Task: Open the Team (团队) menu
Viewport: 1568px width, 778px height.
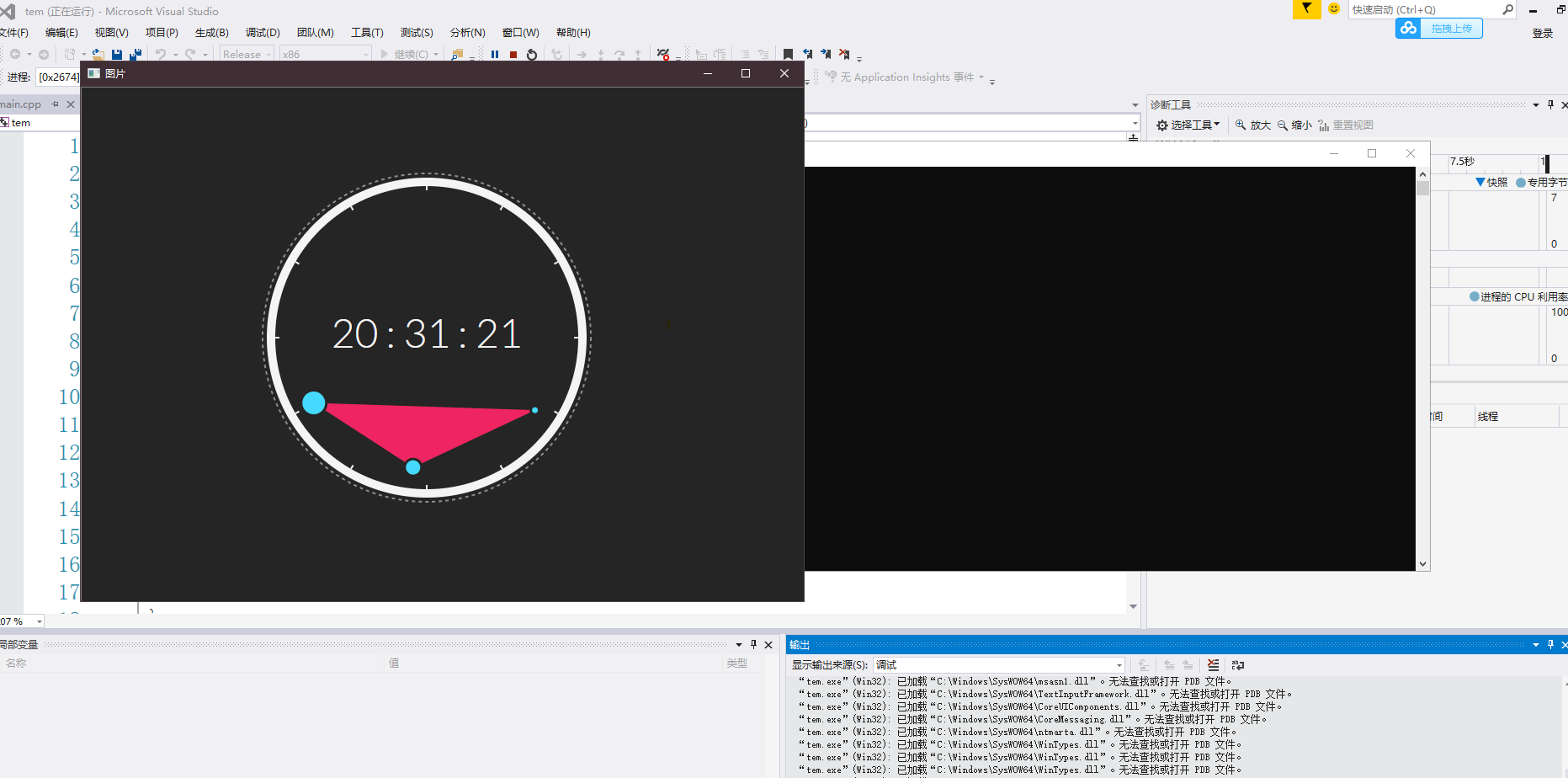Action: (315, 32)
